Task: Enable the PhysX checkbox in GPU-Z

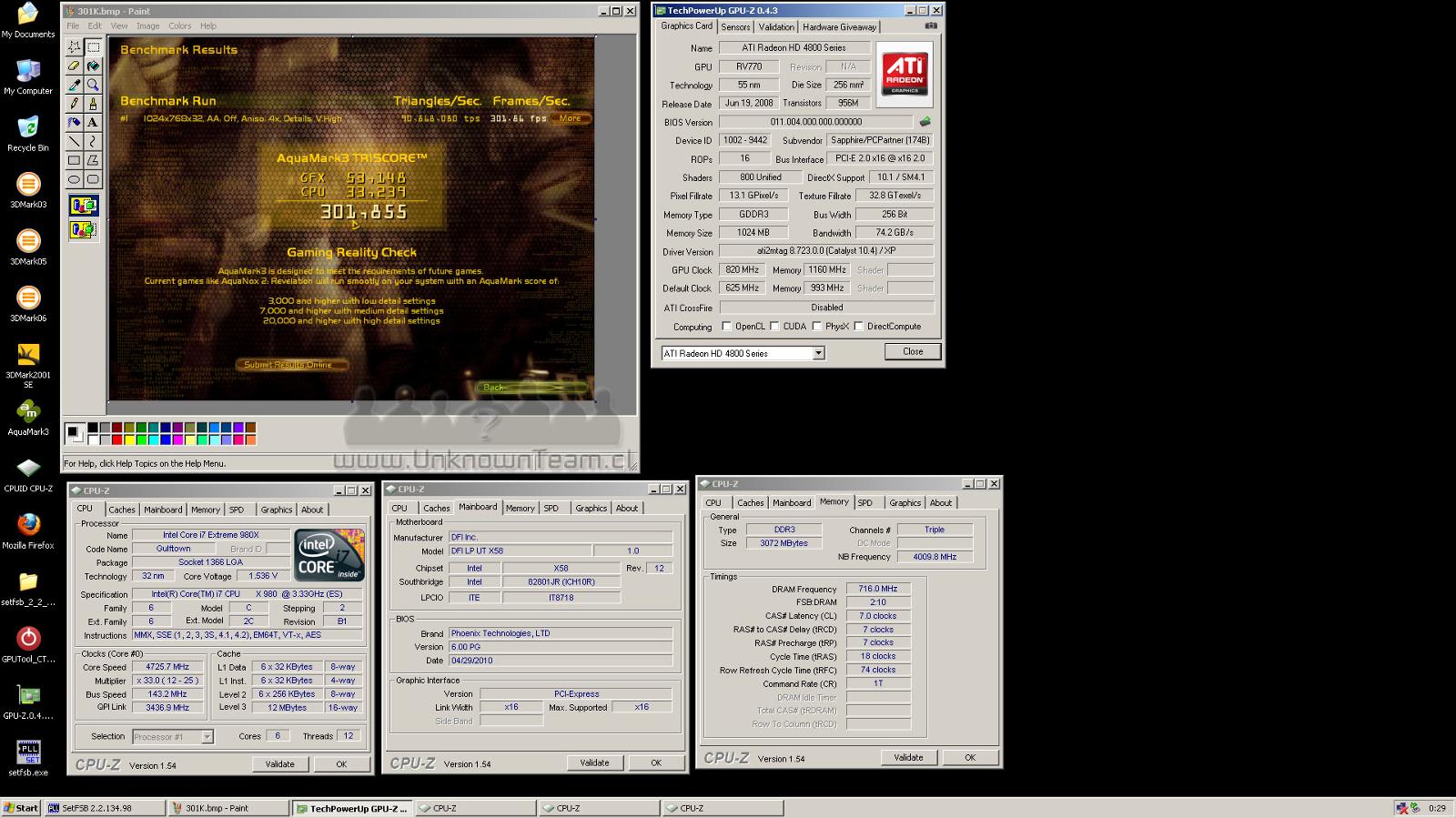Action: [x=816, y=326]
